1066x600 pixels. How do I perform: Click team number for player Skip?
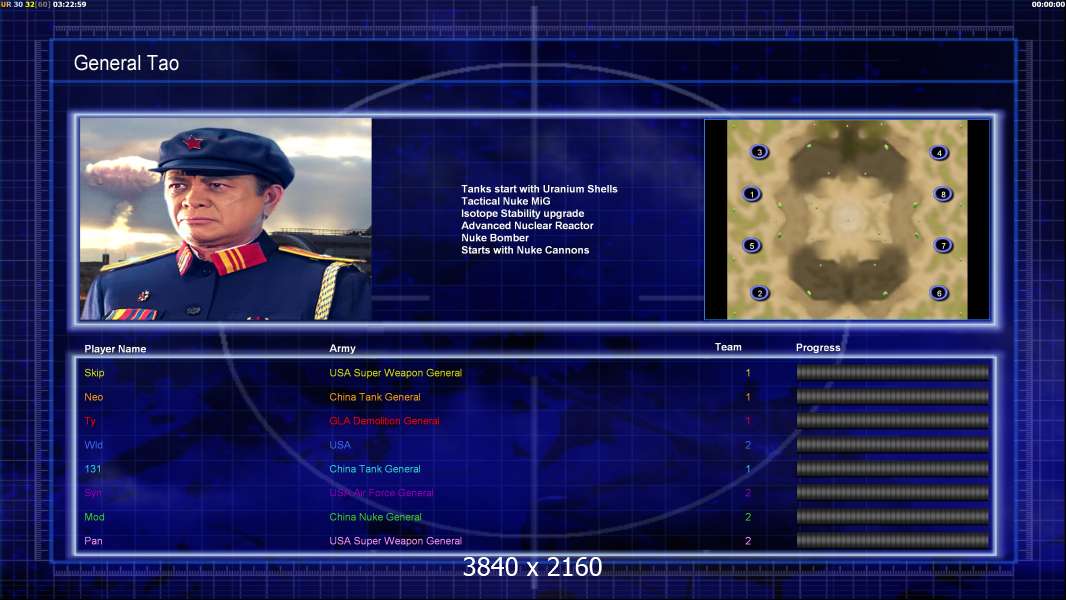click(748, 372)
